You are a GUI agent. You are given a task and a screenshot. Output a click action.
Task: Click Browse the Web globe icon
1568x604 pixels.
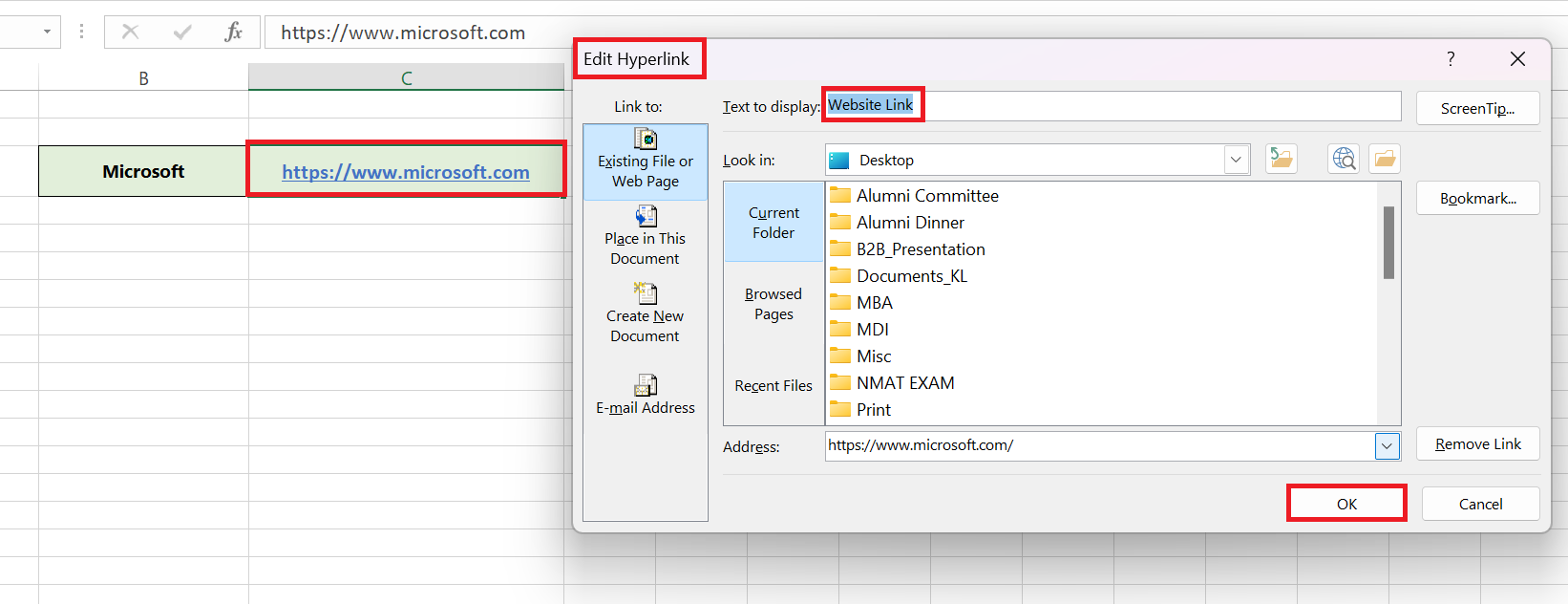coord(1344,159)
